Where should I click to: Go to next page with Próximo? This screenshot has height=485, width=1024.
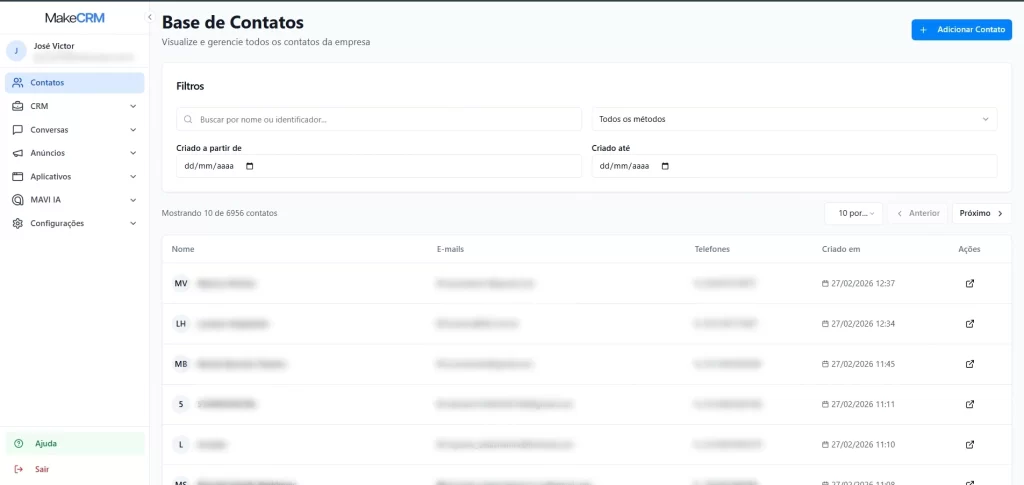tap(981, 213)
